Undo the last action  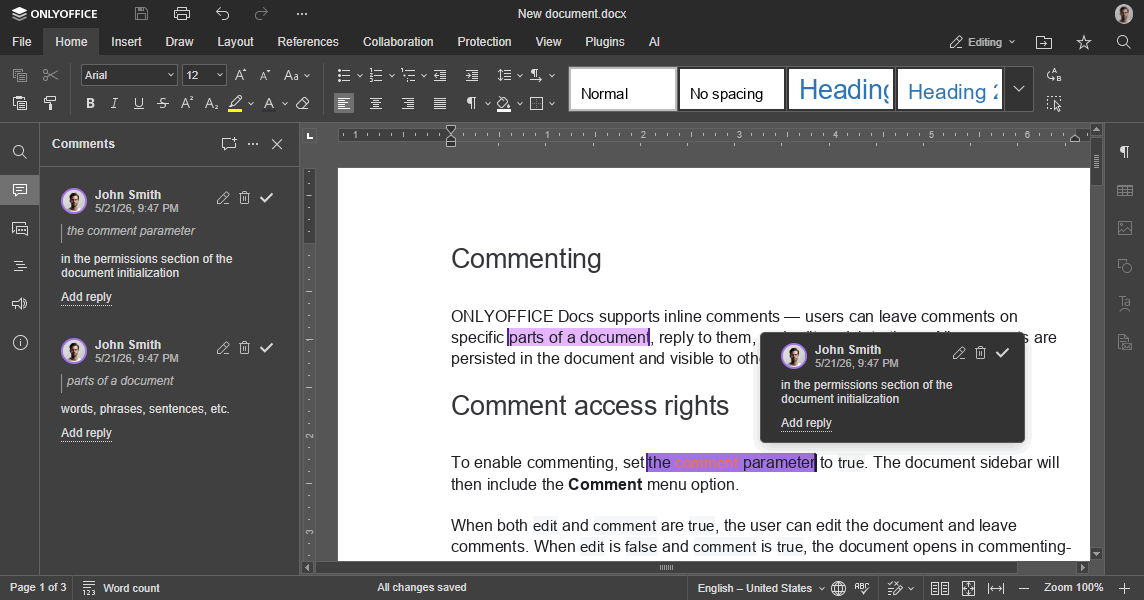click(x=223, y=14)
